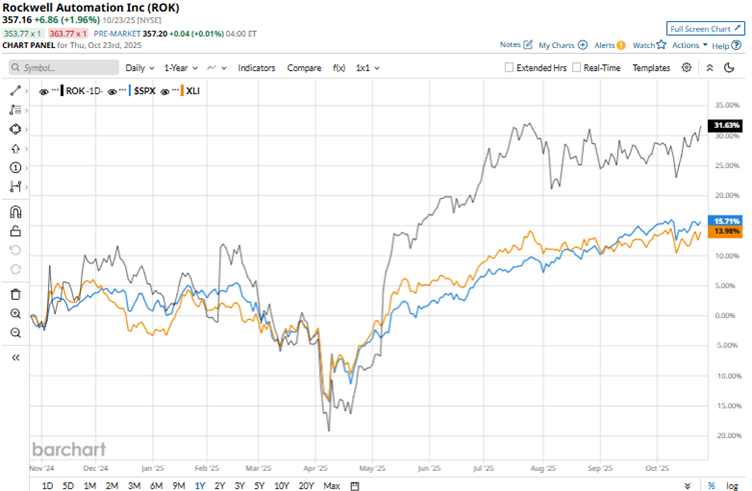
Task: Click the redo arrow icon
Action: pyautogui.click(x=15, y=269)
